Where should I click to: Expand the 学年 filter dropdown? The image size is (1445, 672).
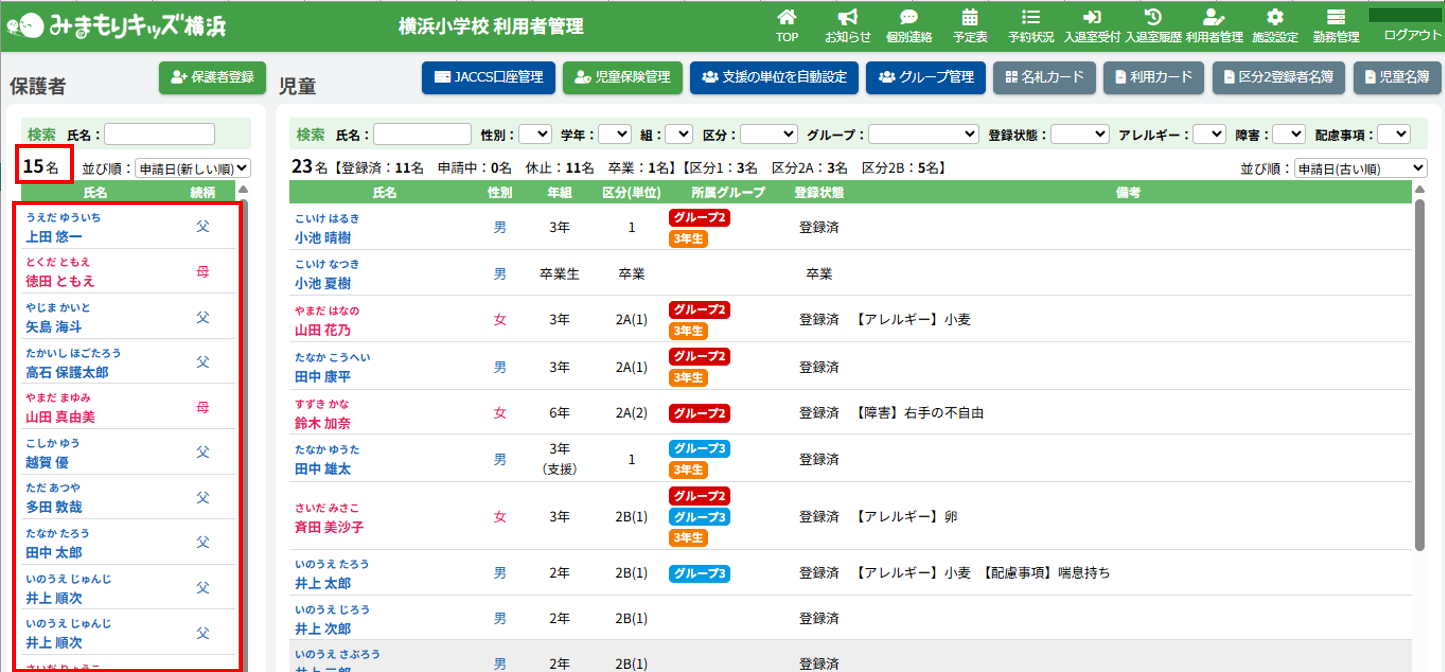[614, 134]
